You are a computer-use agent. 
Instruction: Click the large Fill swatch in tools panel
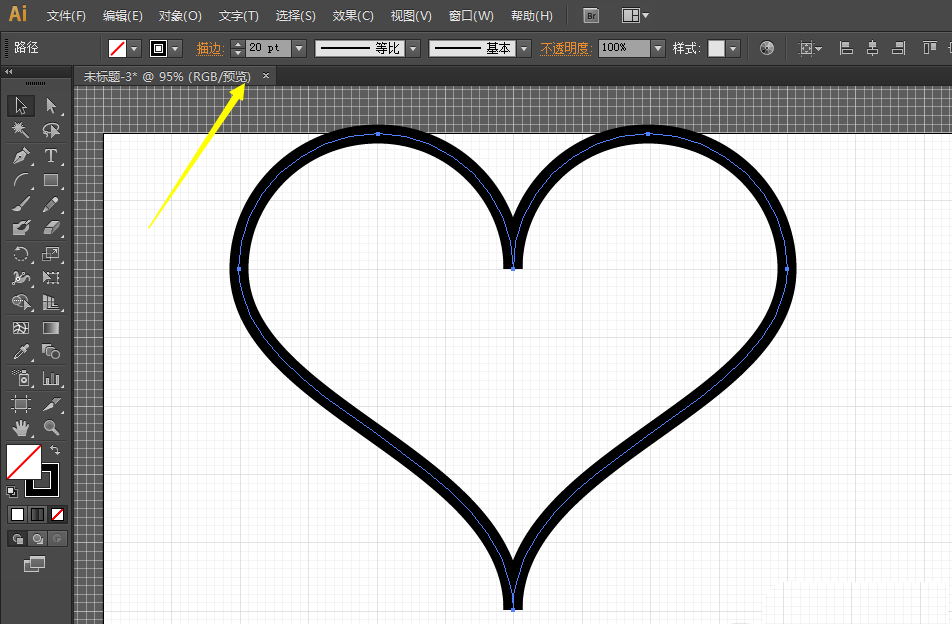(24, 462)
